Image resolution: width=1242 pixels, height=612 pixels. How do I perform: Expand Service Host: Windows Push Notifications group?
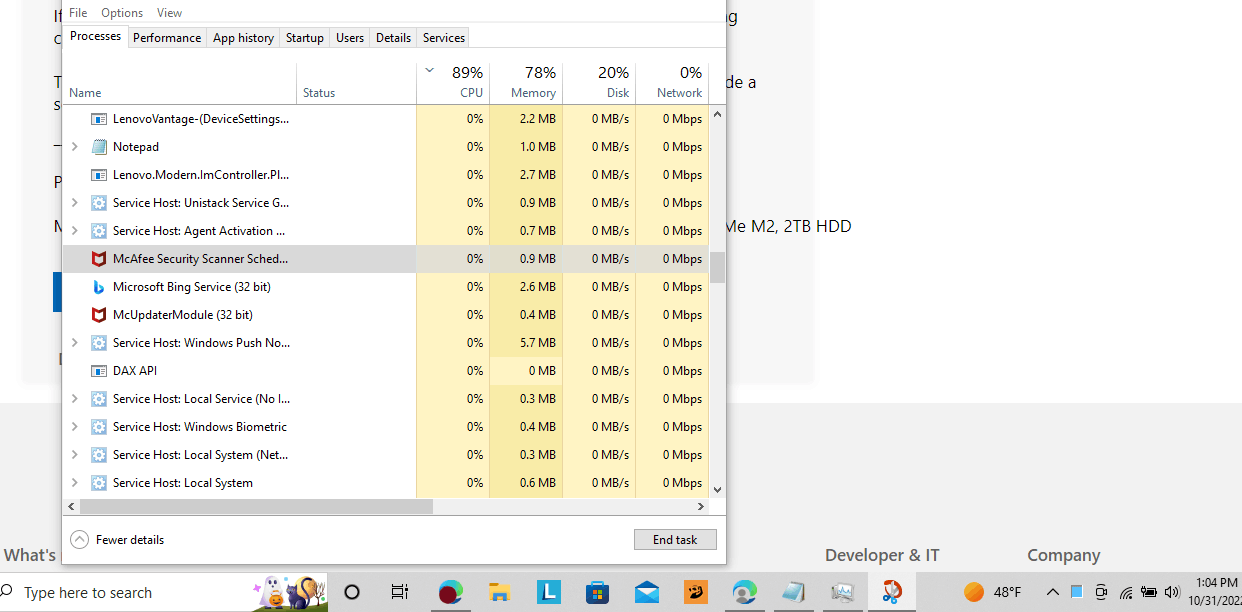click(x=75, y=343)
